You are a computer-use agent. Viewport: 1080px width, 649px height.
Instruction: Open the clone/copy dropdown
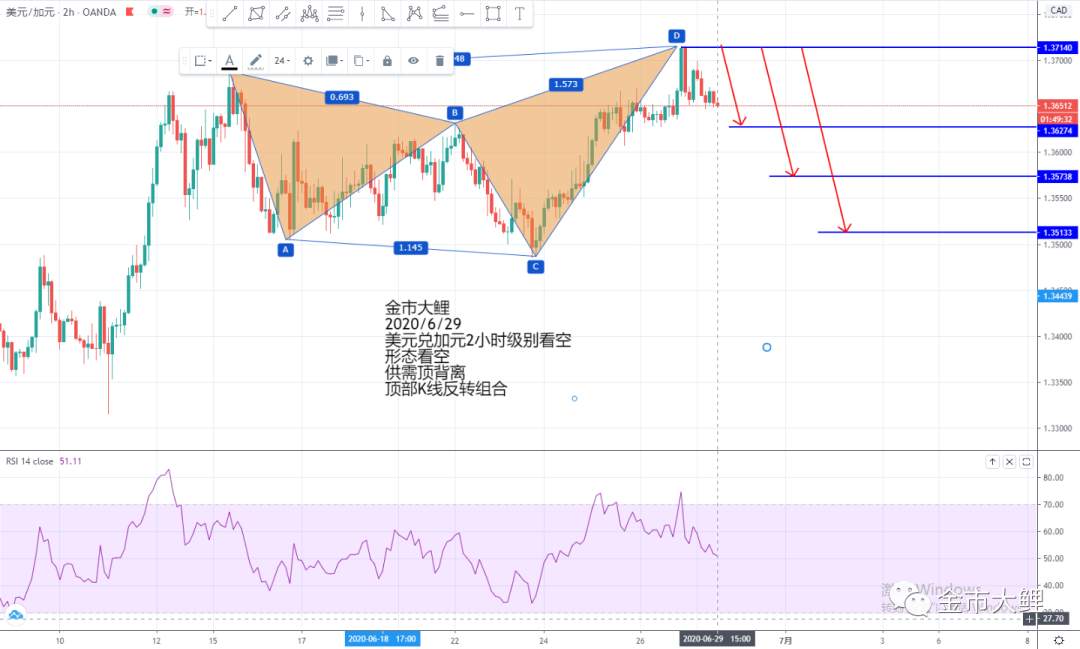(x=361, y=61)
